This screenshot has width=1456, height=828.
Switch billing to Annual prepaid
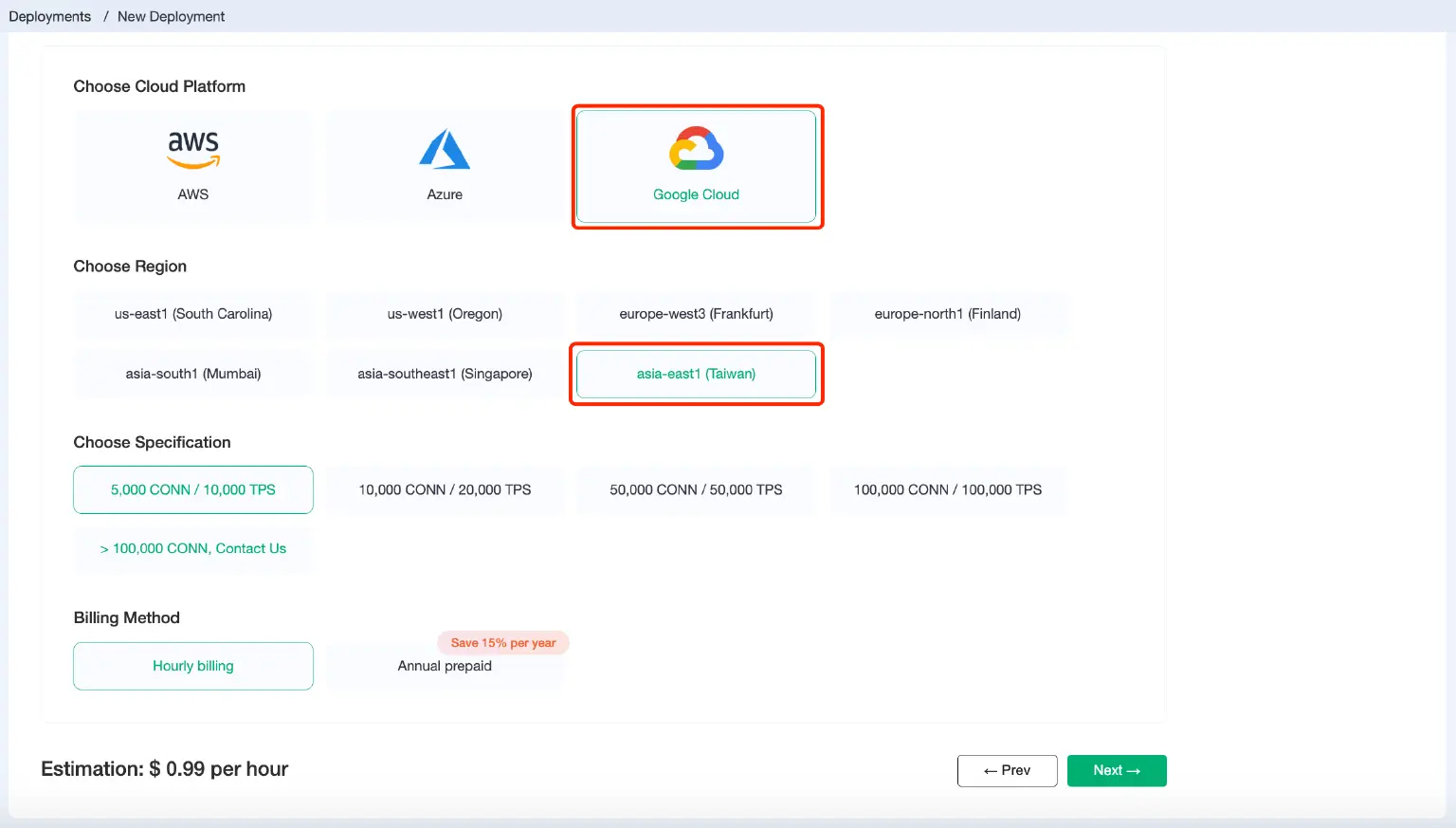[x=445, y=666]
